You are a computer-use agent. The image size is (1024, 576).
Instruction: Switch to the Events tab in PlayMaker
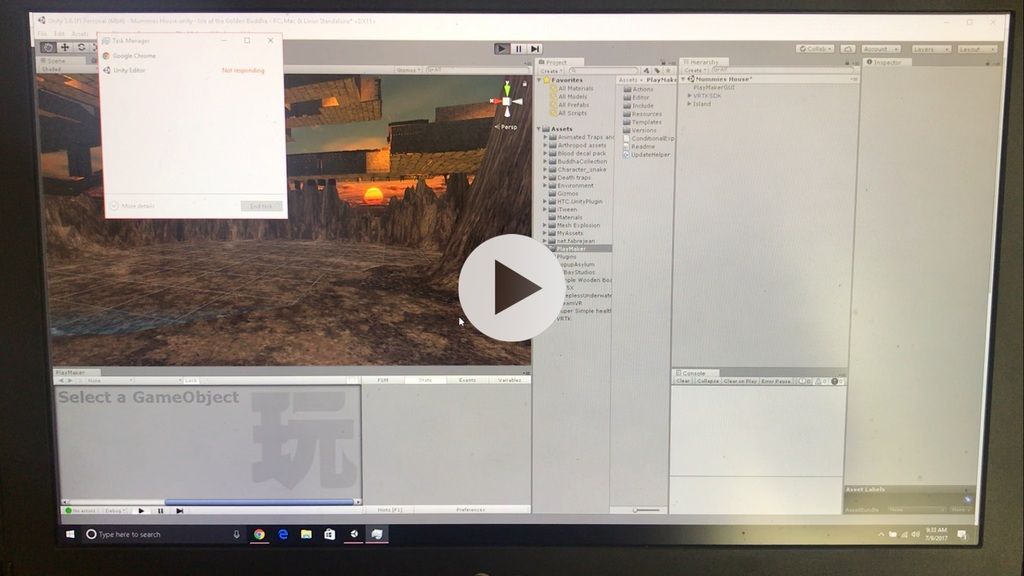(467, 380)
